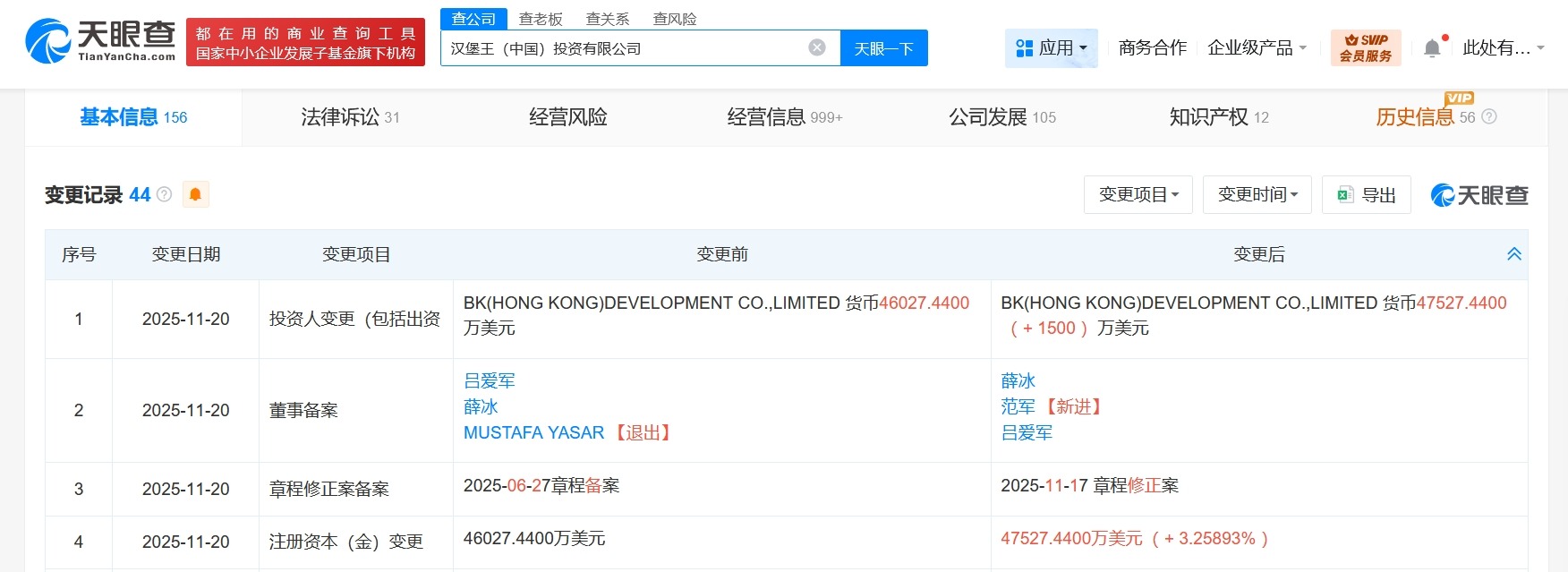Select the 查公司 search tab
The width and height of the screenshot is (1568, 572).
[473, 19]
